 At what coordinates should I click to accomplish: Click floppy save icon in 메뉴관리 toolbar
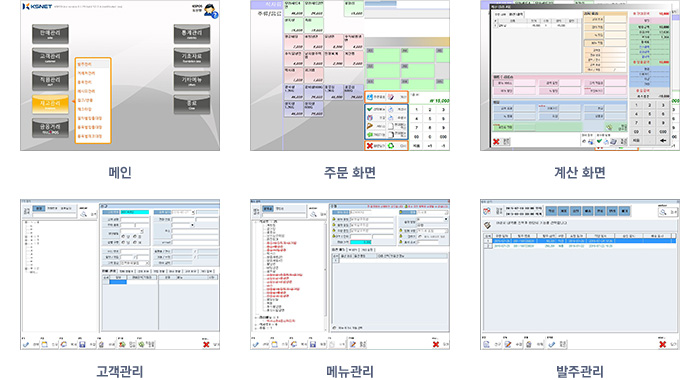point(313,344)
